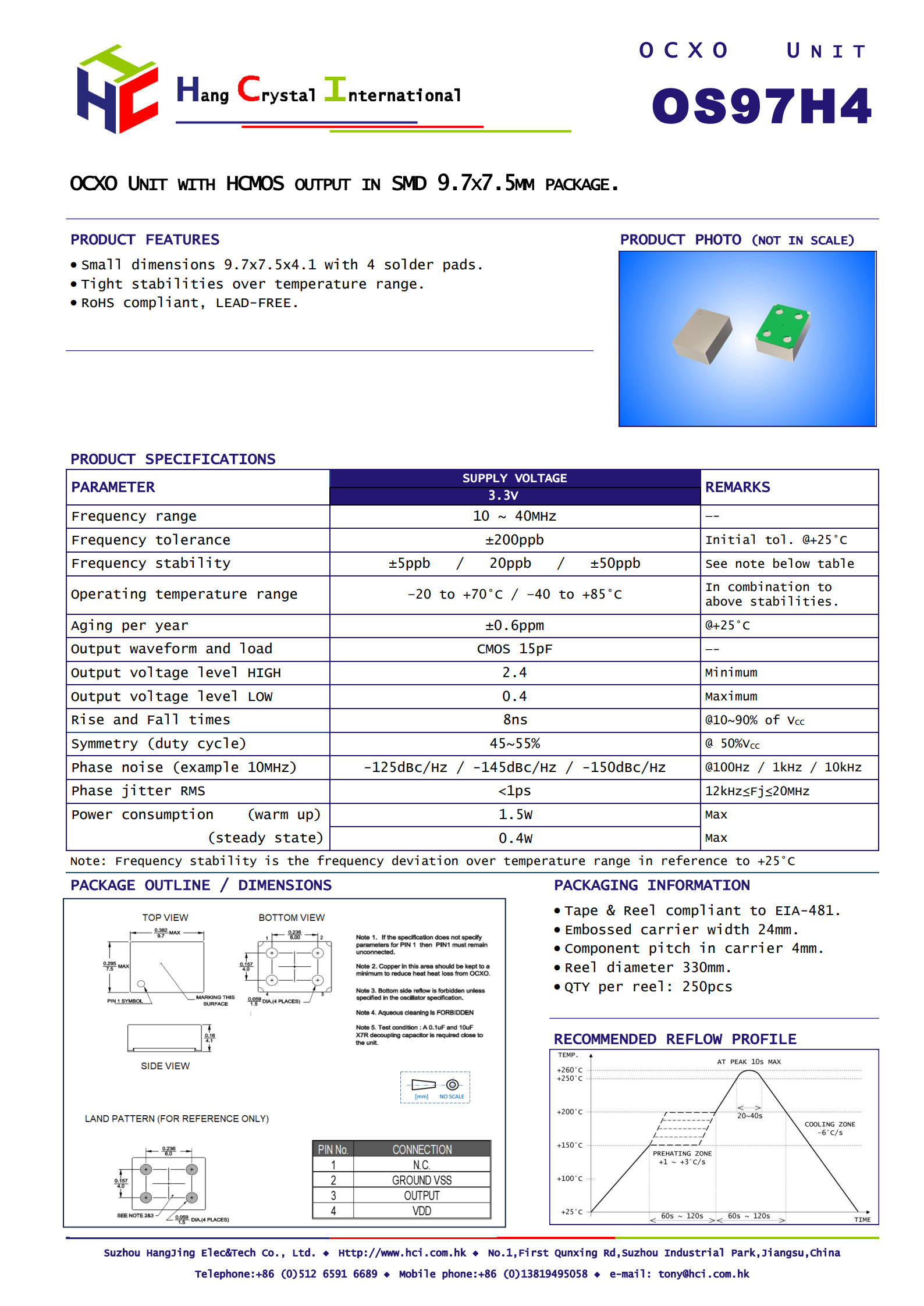
Task: Click the '<1ps' phase jitter value
Action: pos(514,791)
